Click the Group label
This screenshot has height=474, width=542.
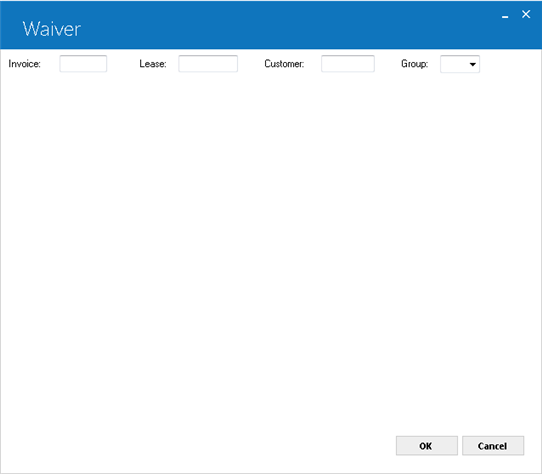(x=414, y=64)
